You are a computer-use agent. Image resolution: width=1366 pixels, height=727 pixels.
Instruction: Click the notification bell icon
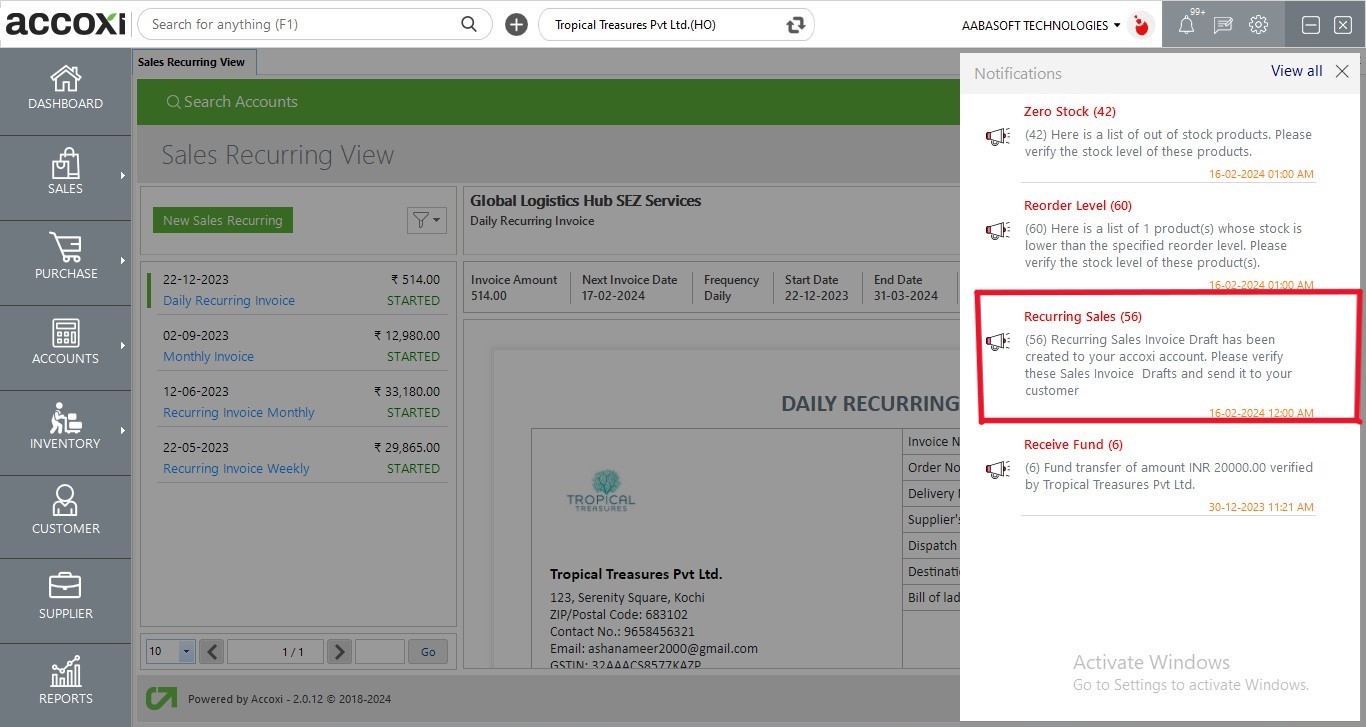click(1186, 25)
